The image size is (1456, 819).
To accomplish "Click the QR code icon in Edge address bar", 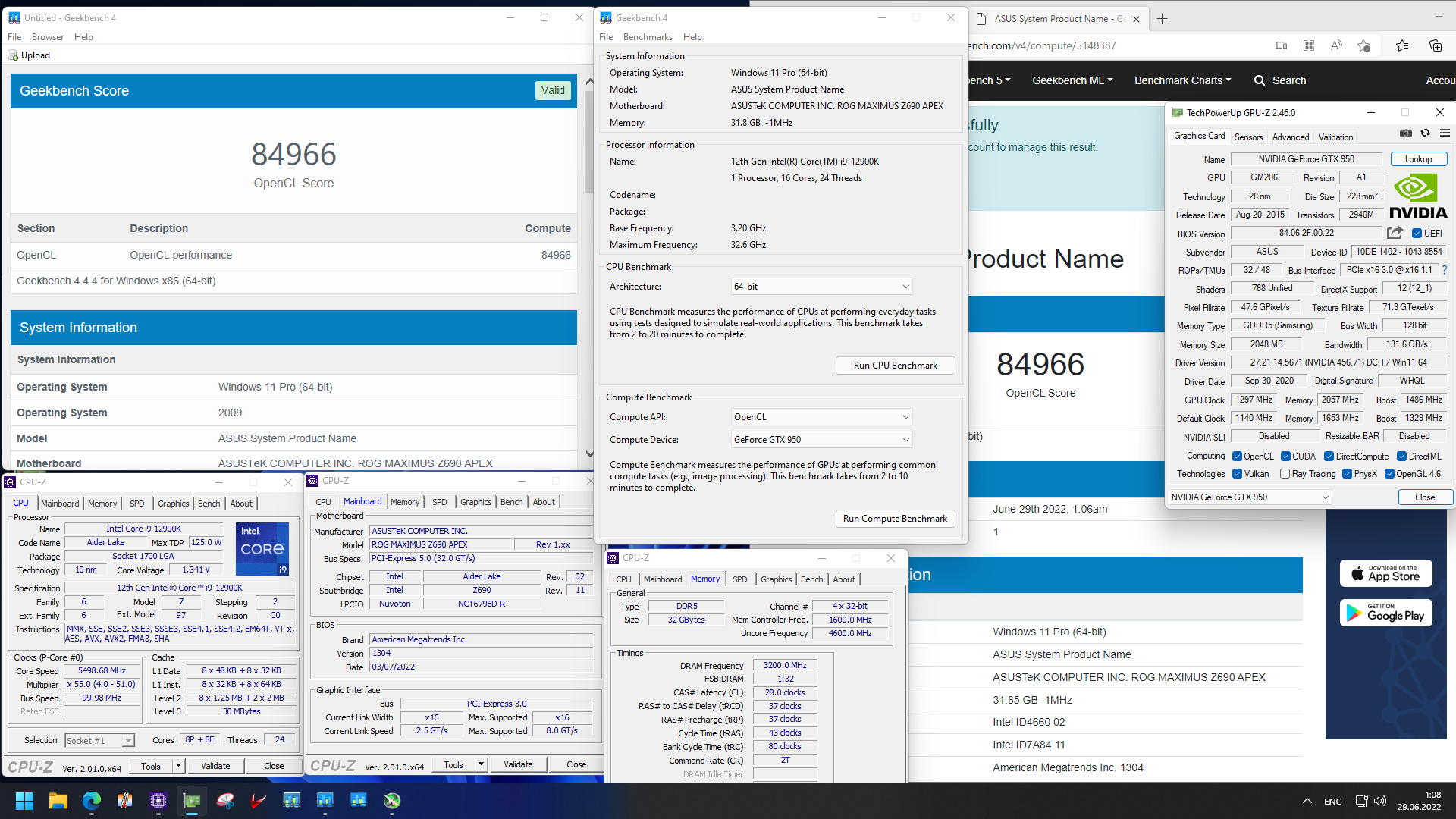I will tap(1309, 45).
